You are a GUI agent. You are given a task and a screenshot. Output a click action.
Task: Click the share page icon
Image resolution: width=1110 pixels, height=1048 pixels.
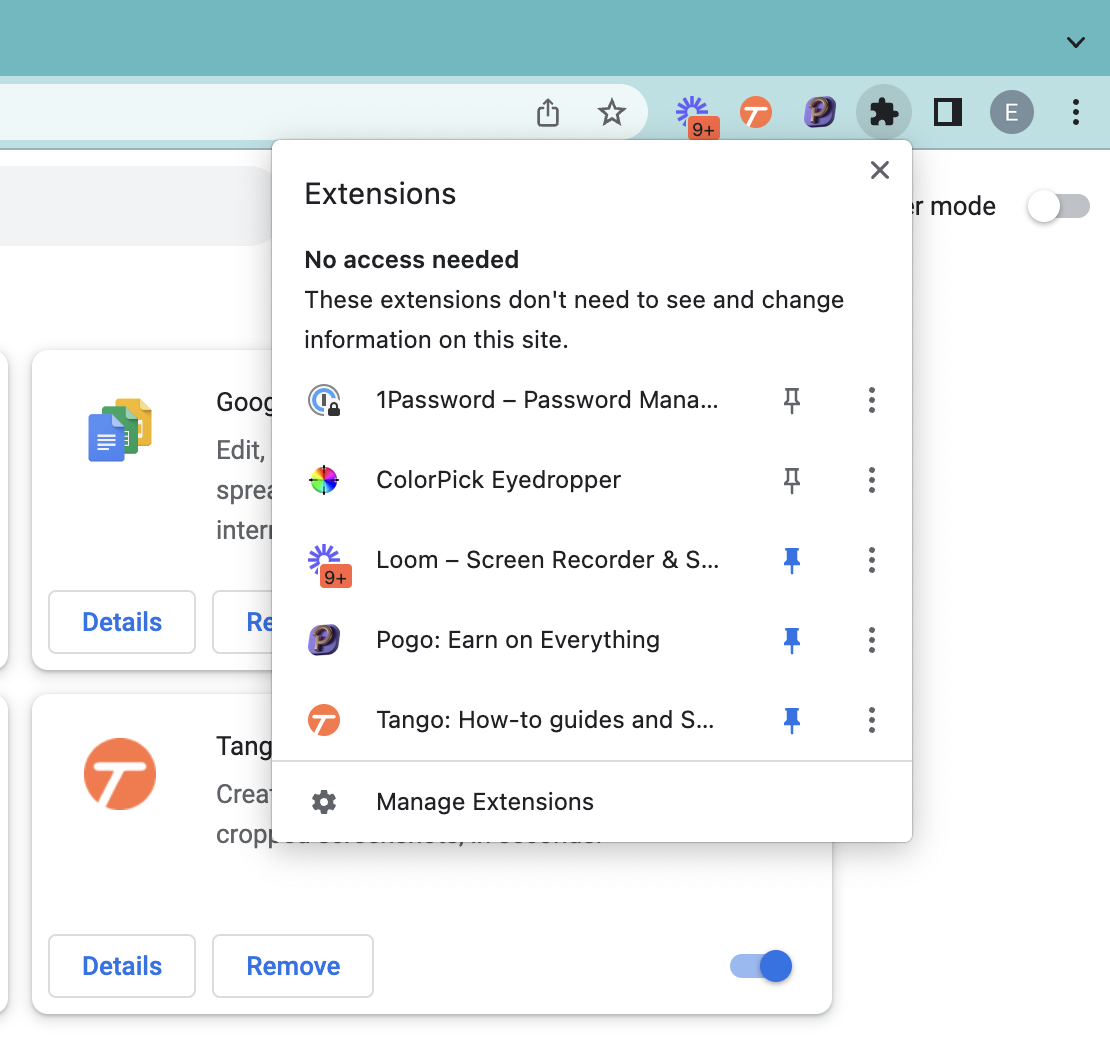pos(548,113)
